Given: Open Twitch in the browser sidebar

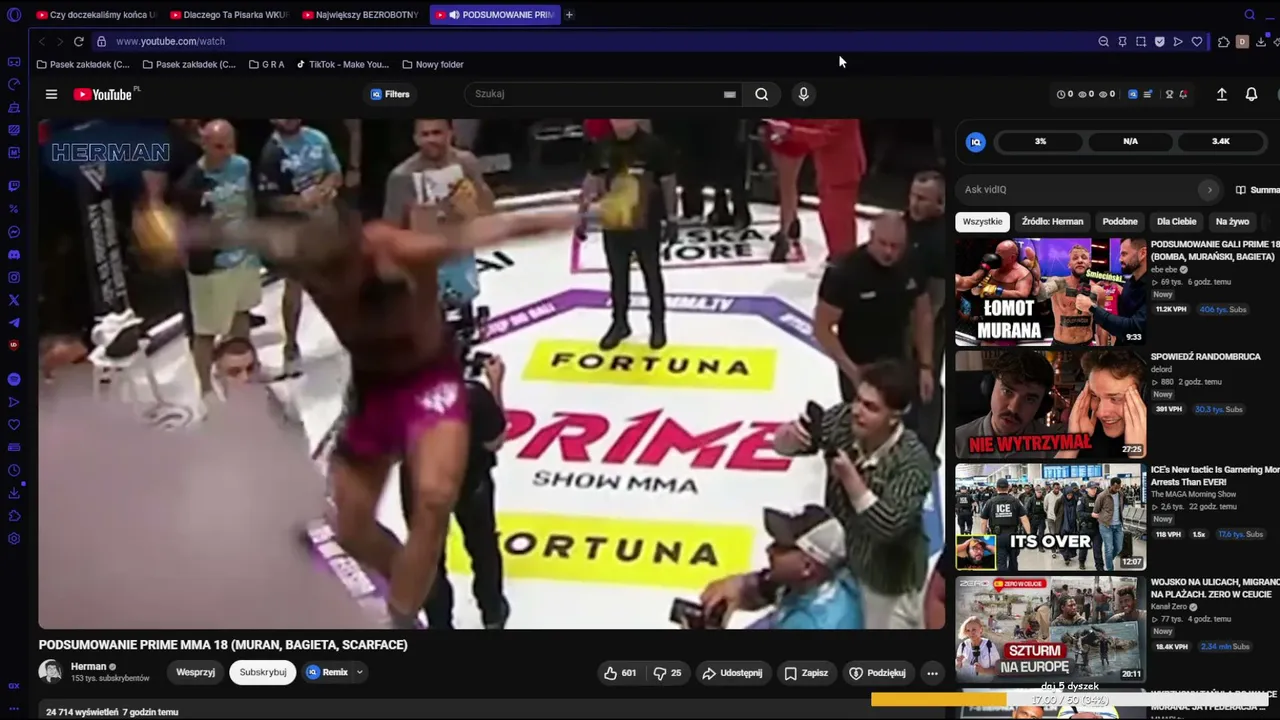Looking at the screenshot, I should click(x=14, y=186).
